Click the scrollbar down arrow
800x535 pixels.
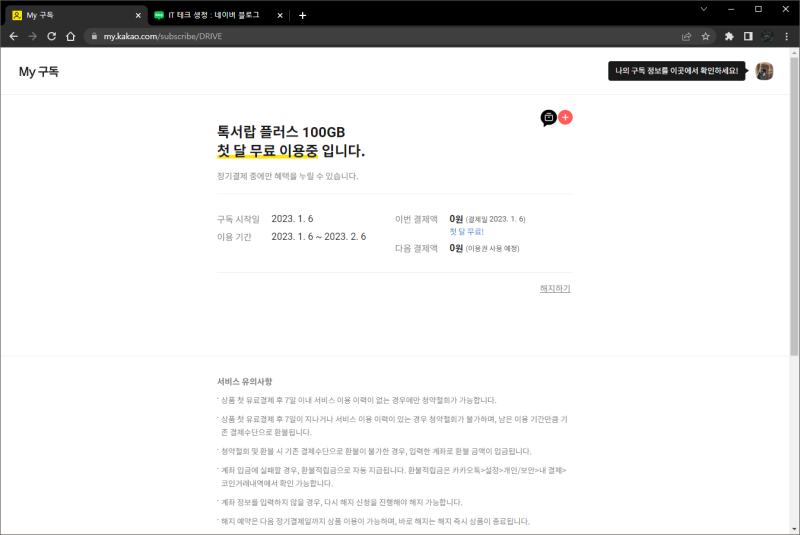tap(794, 529)
